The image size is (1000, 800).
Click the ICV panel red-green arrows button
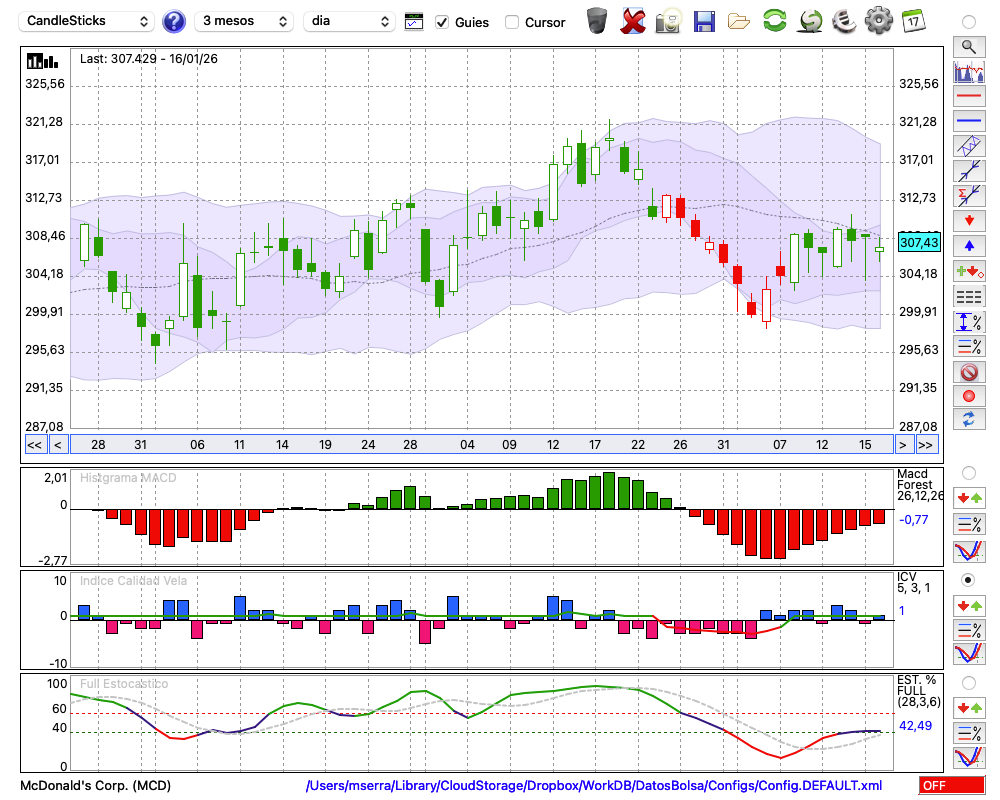(969, 605)
